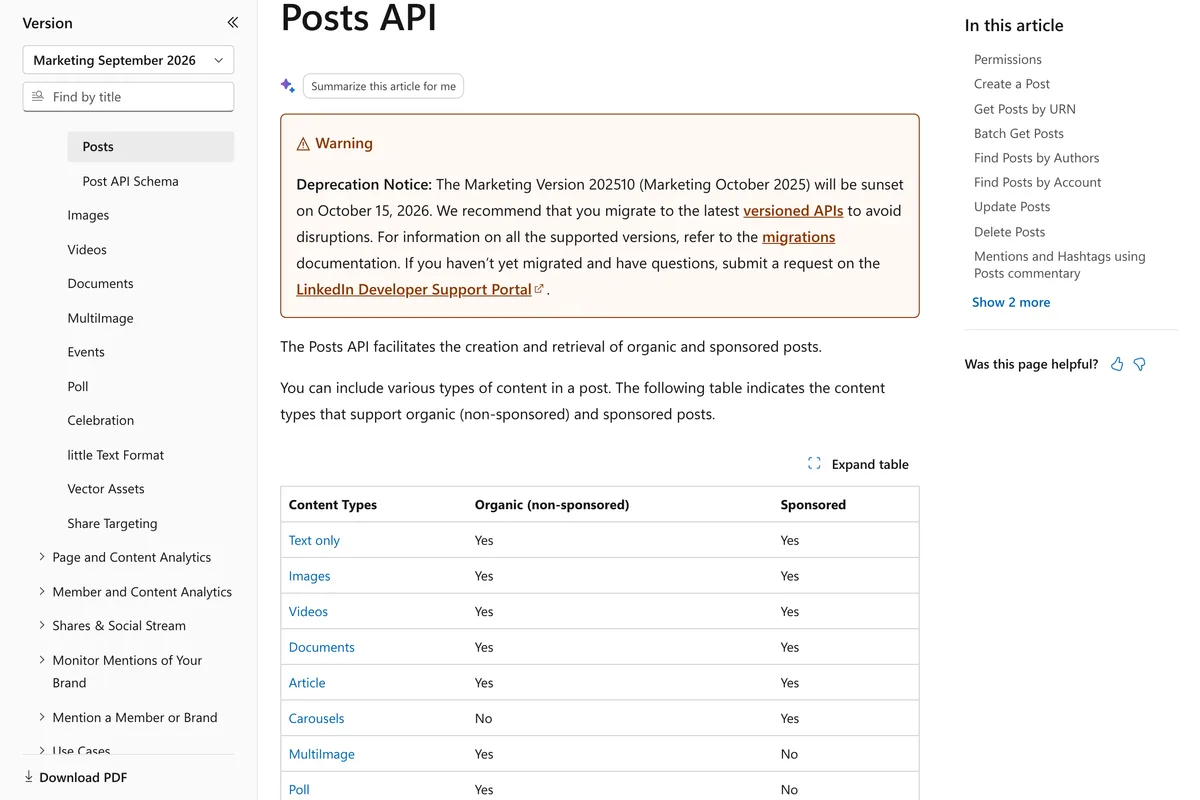Viewport: 1200px width, 800px height.
Task: Open Images link in content table
Action: coord(309,576)
